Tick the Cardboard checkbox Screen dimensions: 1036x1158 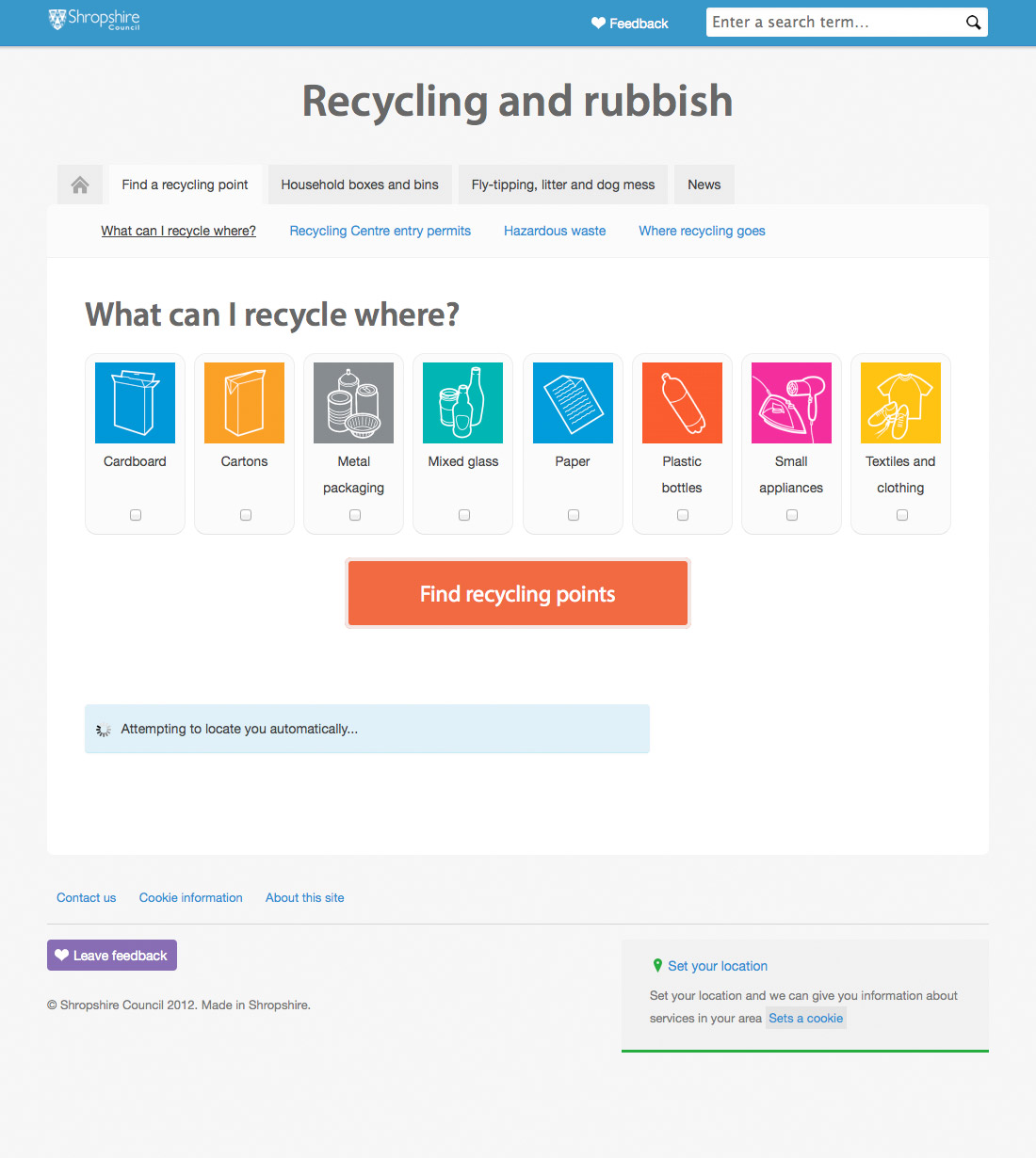pyautogui.click(x=136, y=515)
